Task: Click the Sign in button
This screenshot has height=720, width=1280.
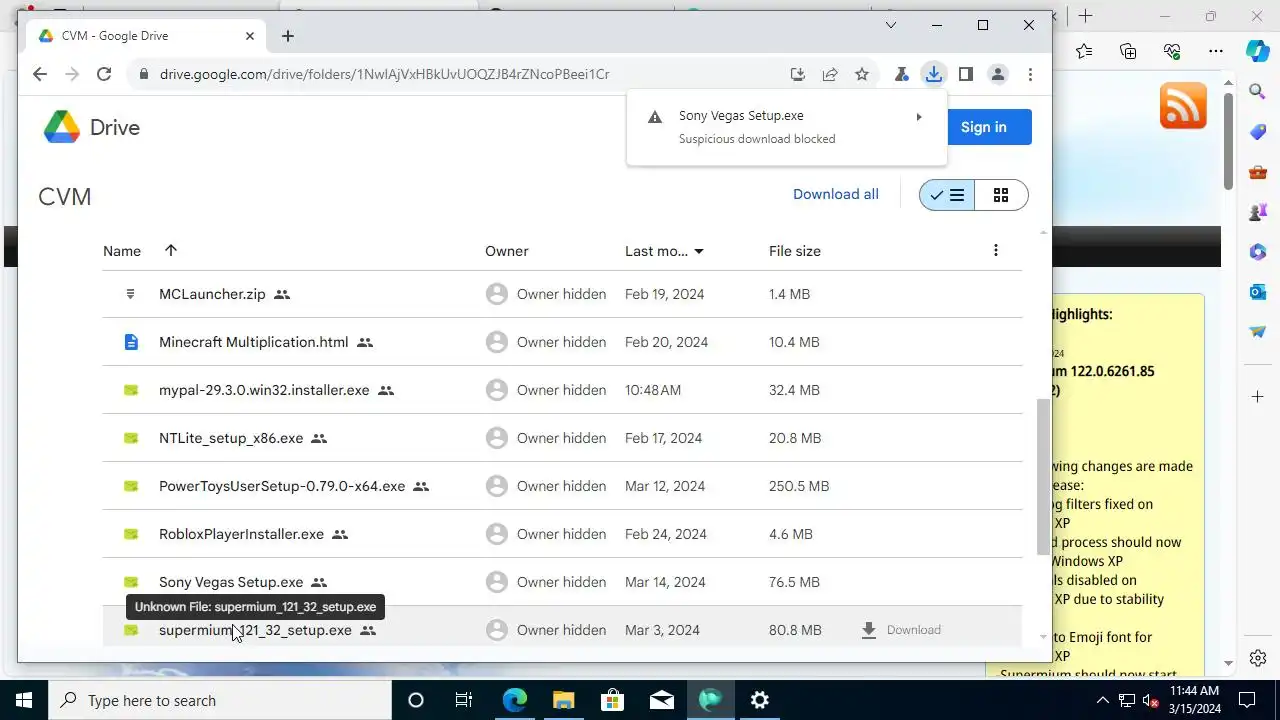Action: tap(983, 127)
